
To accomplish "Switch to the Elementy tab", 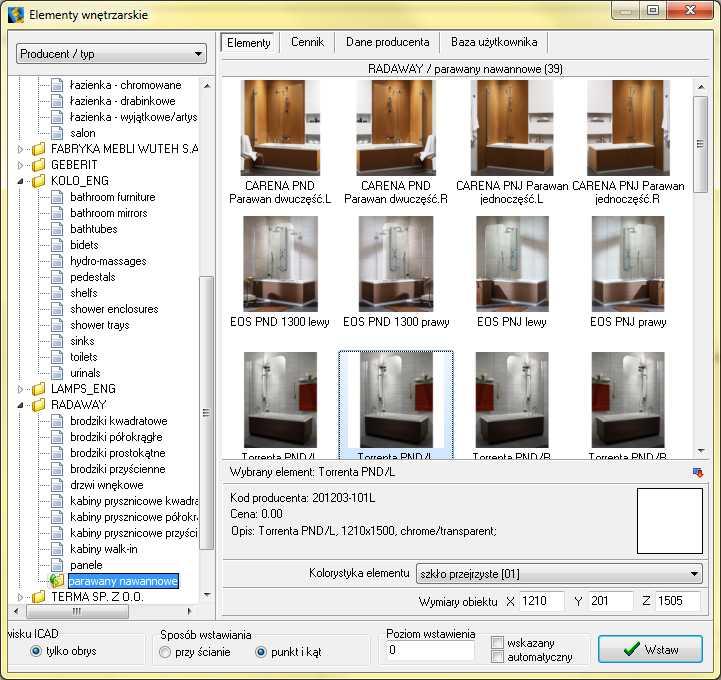I will point(248,43).
